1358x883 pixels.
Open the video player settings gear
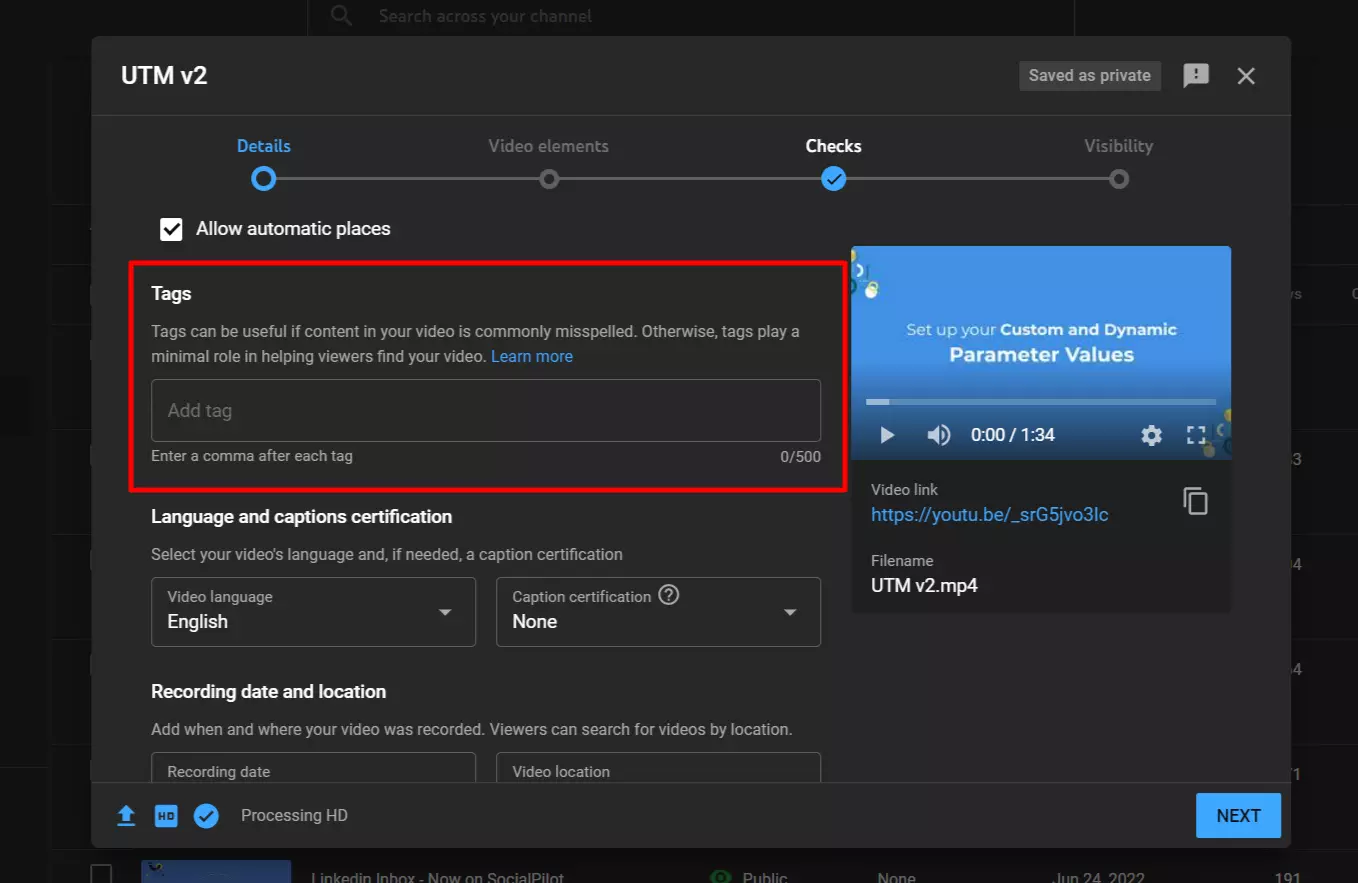click(x=1151, y=435)
